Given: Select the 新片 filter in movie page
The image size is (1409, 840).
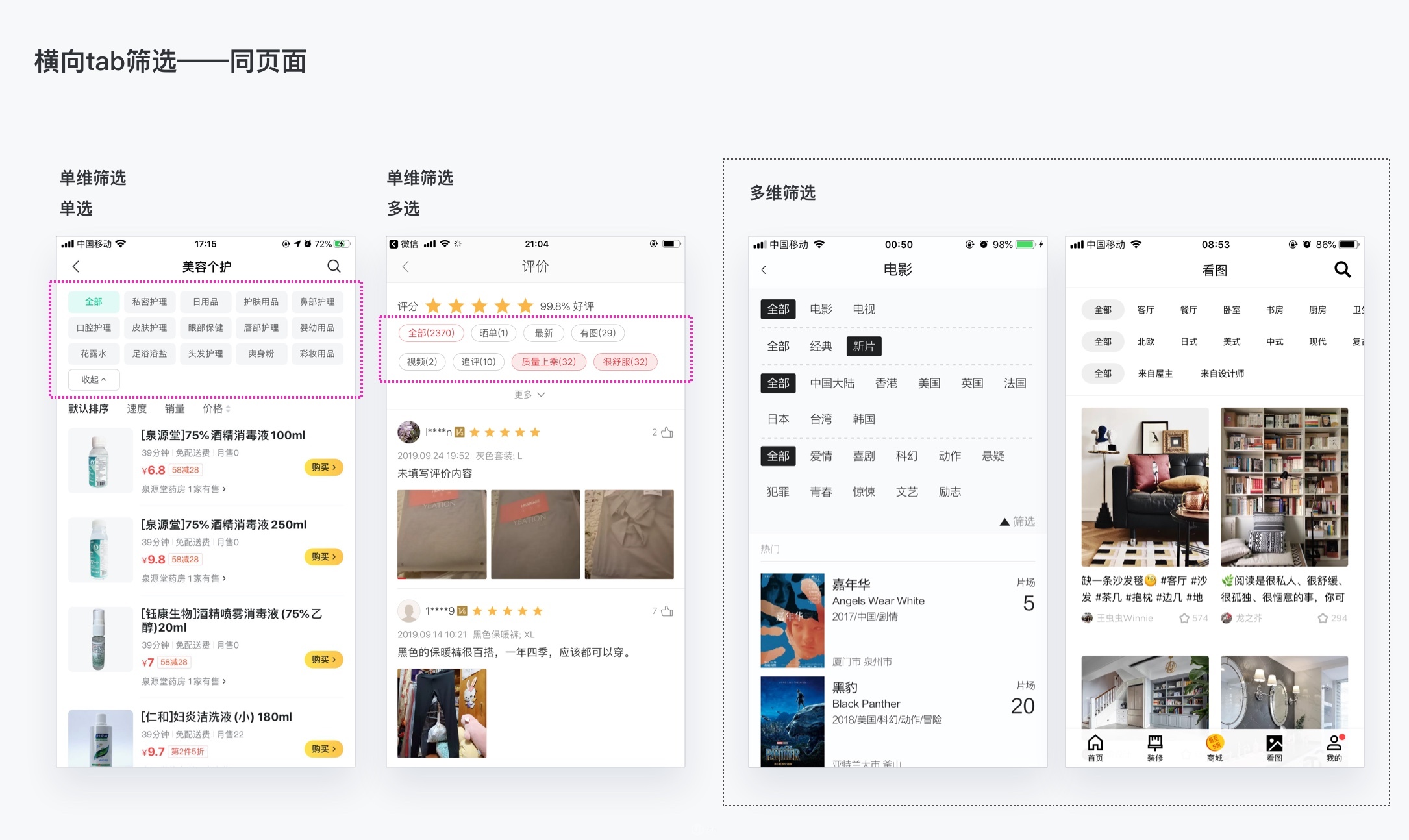Looking at the screenshot, I should [864, 346].
